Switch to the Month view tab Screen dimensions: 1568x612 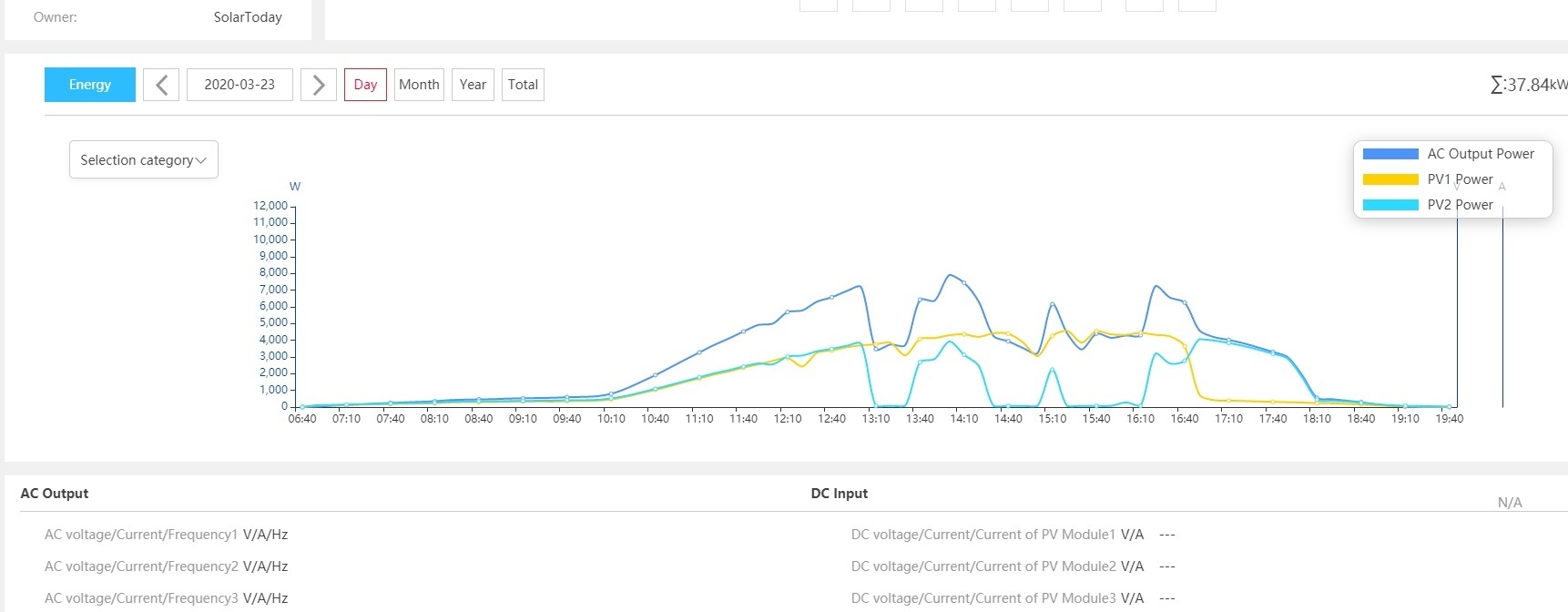pyautogui.click(x=419, y=85)
